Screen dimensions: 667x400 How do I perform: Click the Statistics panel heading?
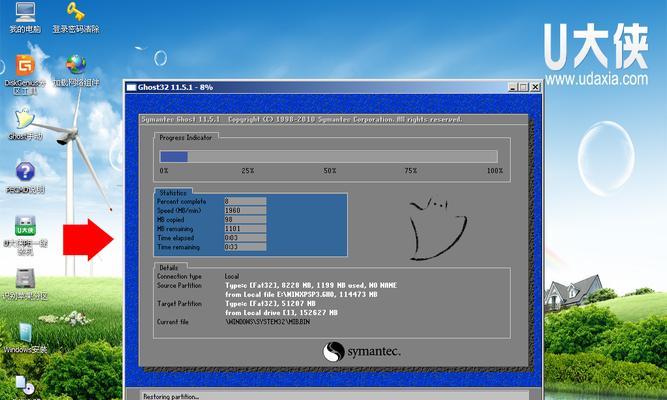pos(173,193)
